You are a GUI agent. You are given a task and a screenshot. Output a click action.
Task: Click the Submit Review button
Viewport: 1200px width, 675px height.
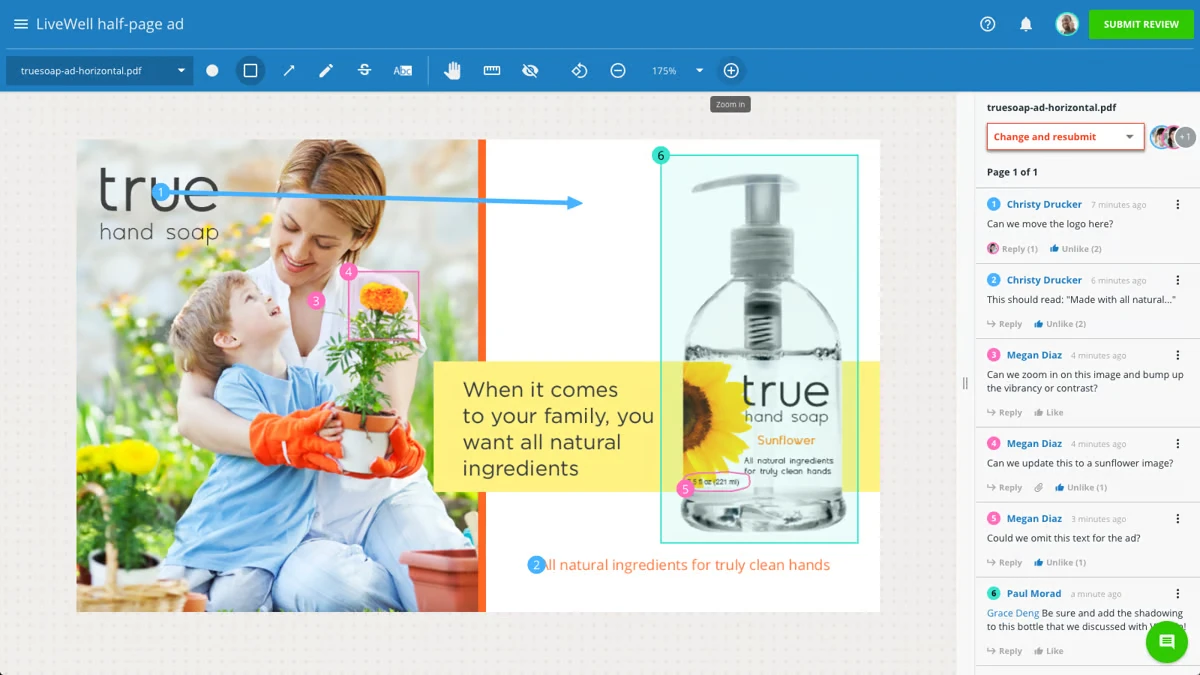pos(1141,24)
